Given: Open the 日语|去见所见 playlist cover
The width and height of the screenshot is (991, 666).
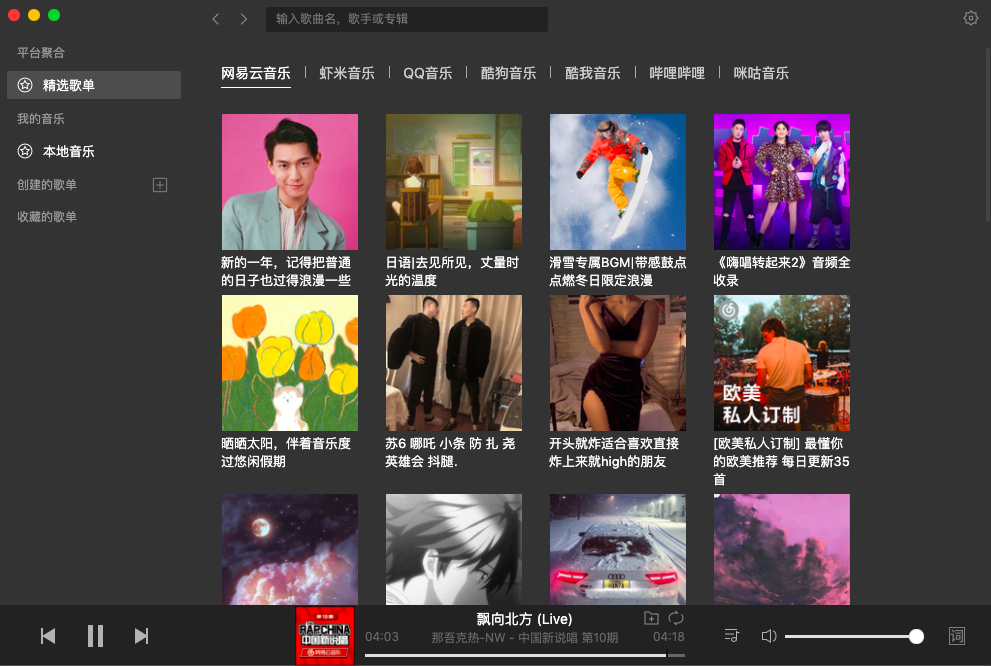Looking at the screenshot, I should point(454,182).
